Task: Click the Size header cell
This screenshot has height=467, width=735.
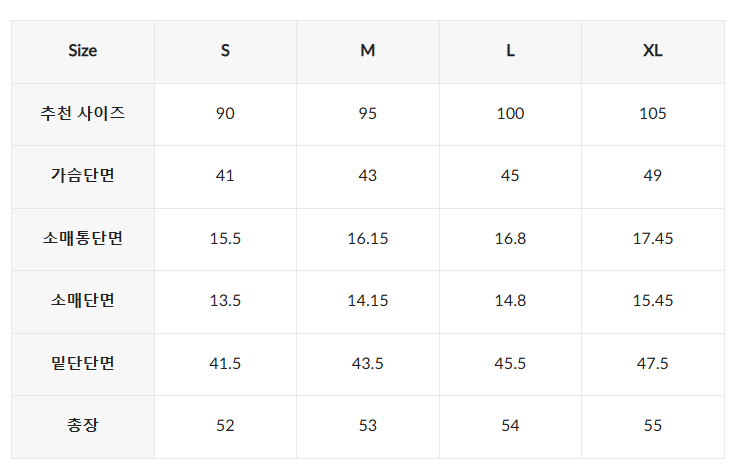Action: [83, 51]
